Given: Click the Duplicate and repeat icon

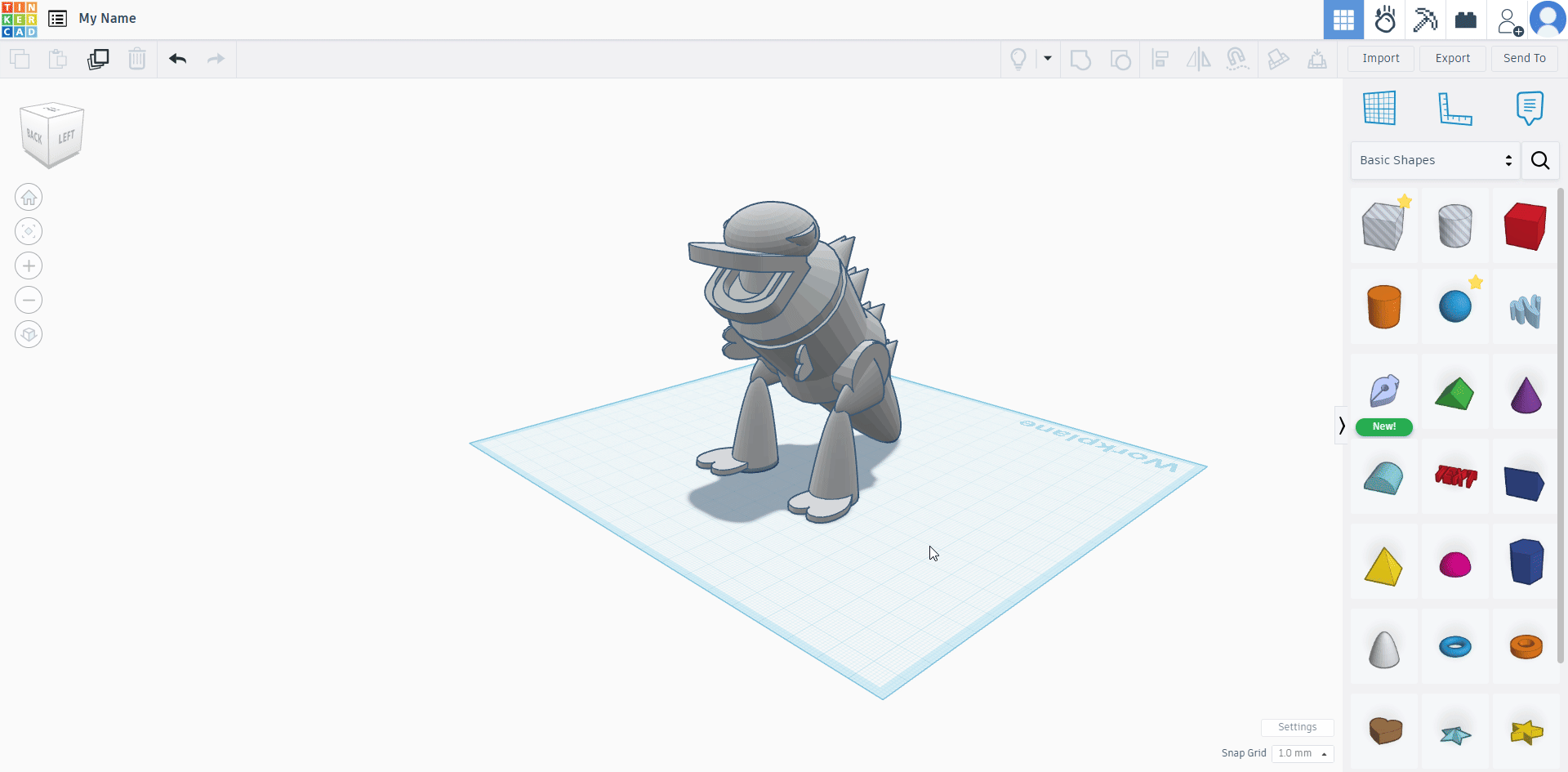Looking at the screenshot, I should [x=98, y=59].
